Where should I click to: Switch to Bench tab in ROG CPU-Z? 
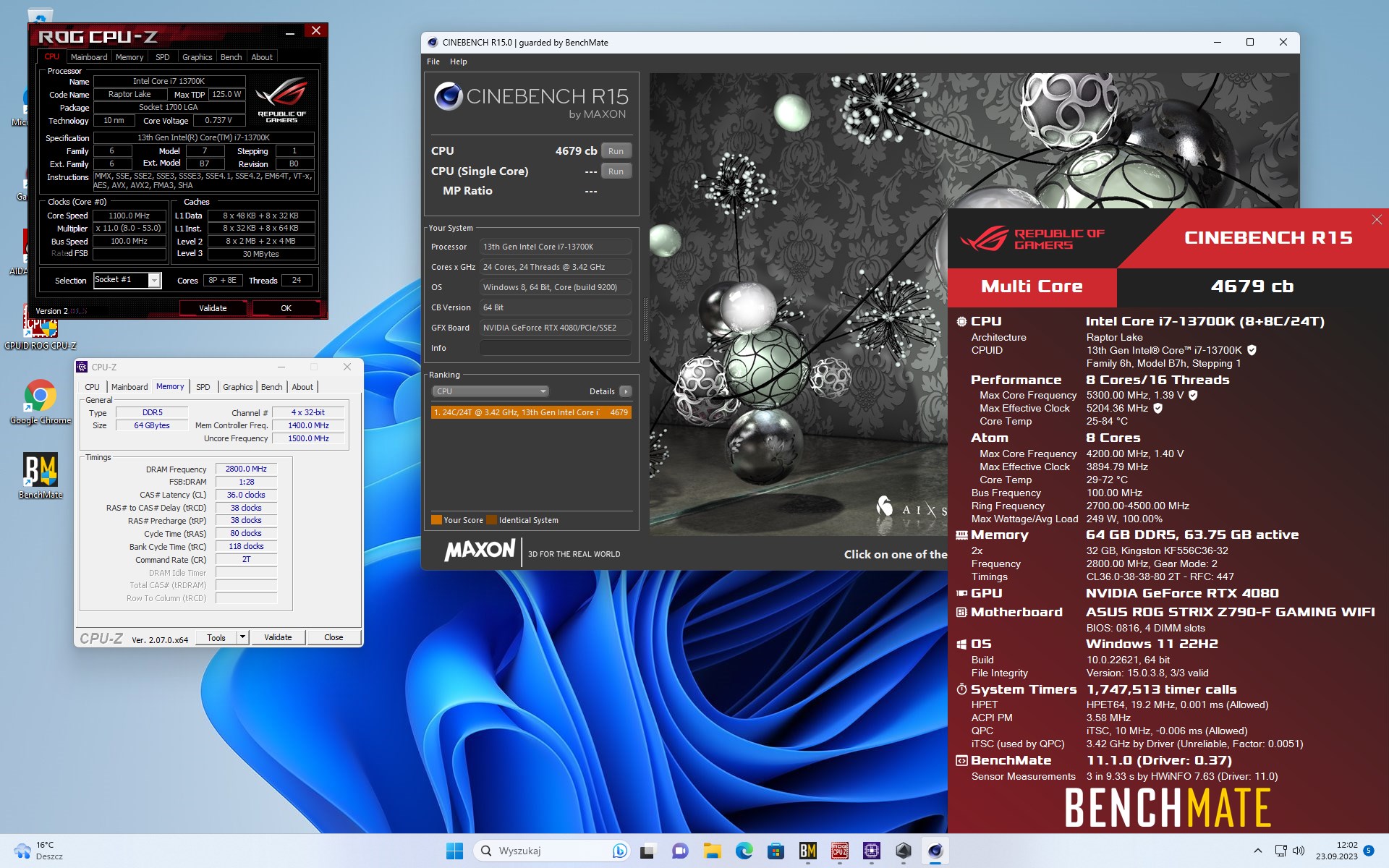[231, 57]
